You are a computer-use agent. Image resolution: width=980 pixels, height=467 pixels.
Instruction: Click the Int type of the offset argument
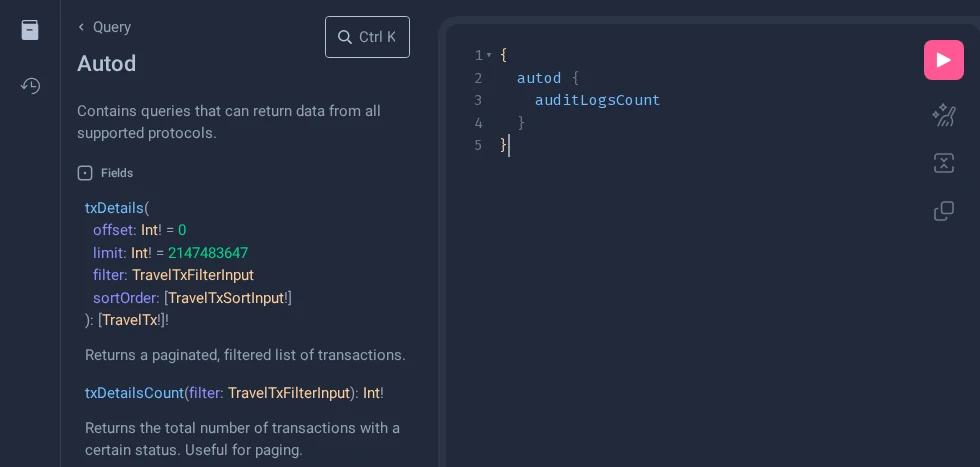[149, 230]
